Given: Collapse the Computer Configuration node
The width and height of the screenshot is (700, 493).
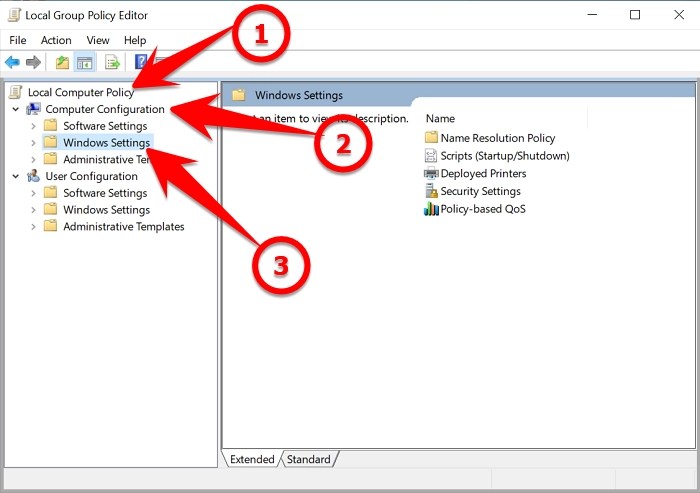Looking at the screenshot, I should (16, 109).
